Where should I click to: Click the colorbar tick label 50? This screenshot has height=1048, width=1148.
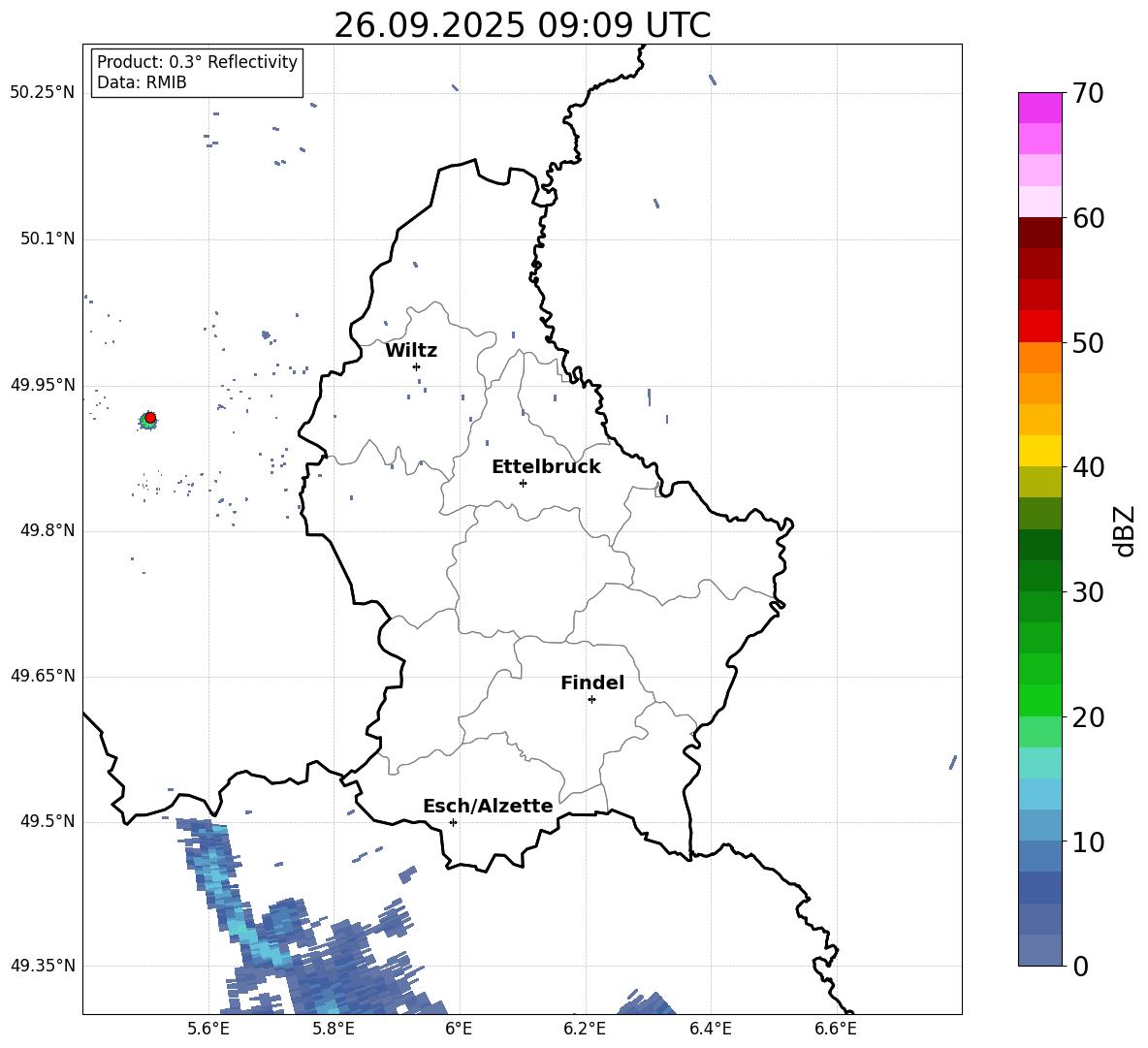(1088, 342)
